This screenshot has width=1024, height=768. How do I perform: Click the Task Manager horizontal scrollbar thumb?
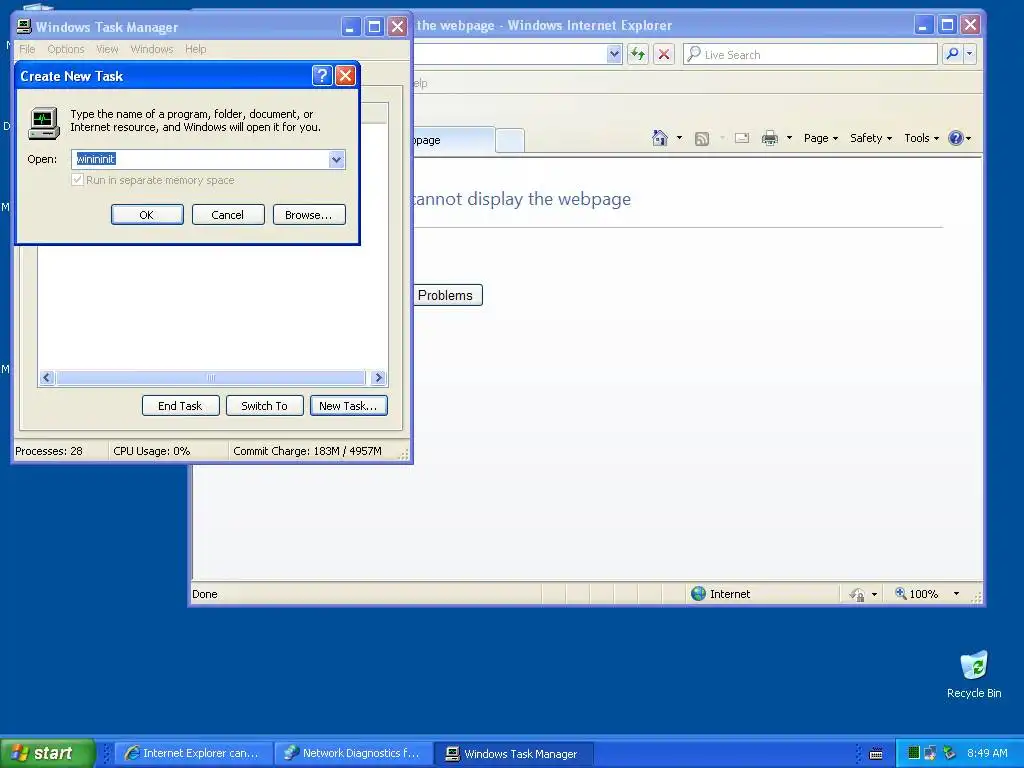point(211,377)
